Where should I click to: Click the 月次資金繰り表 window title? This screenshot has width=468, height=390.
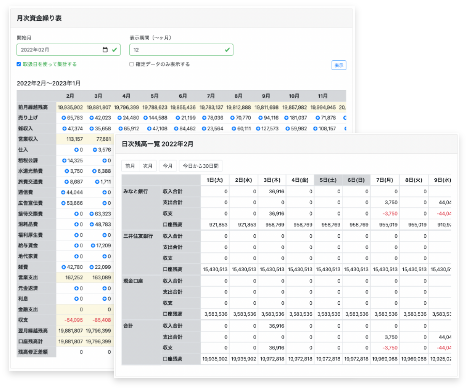(x=39, y=18)
